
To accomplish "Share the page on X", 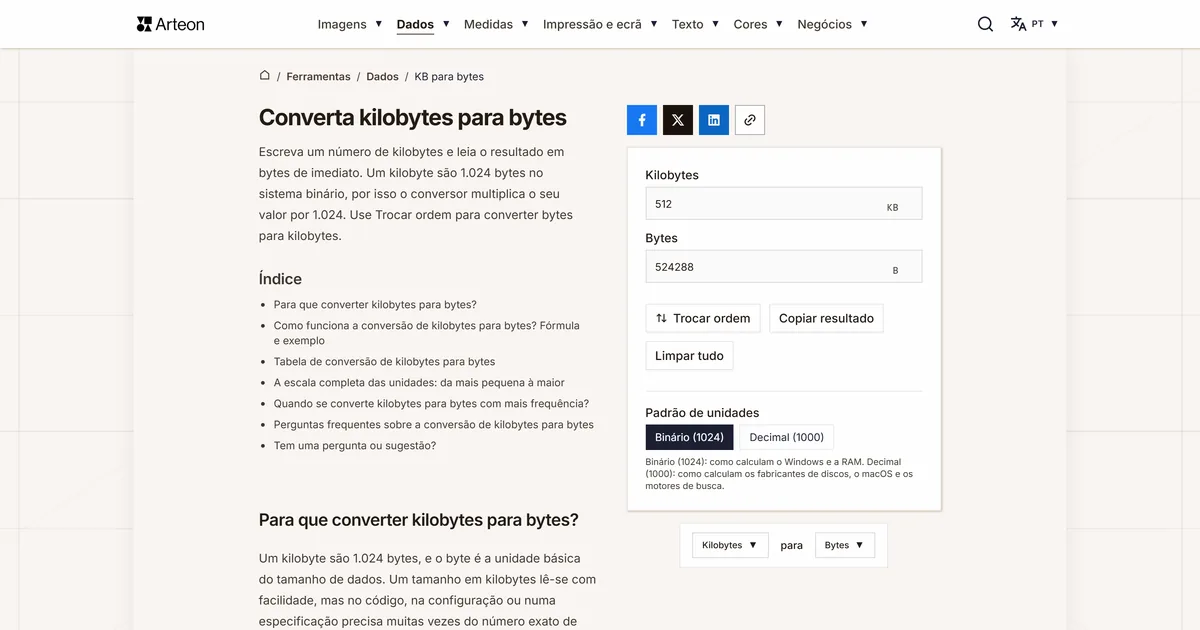I will (678, 120).
